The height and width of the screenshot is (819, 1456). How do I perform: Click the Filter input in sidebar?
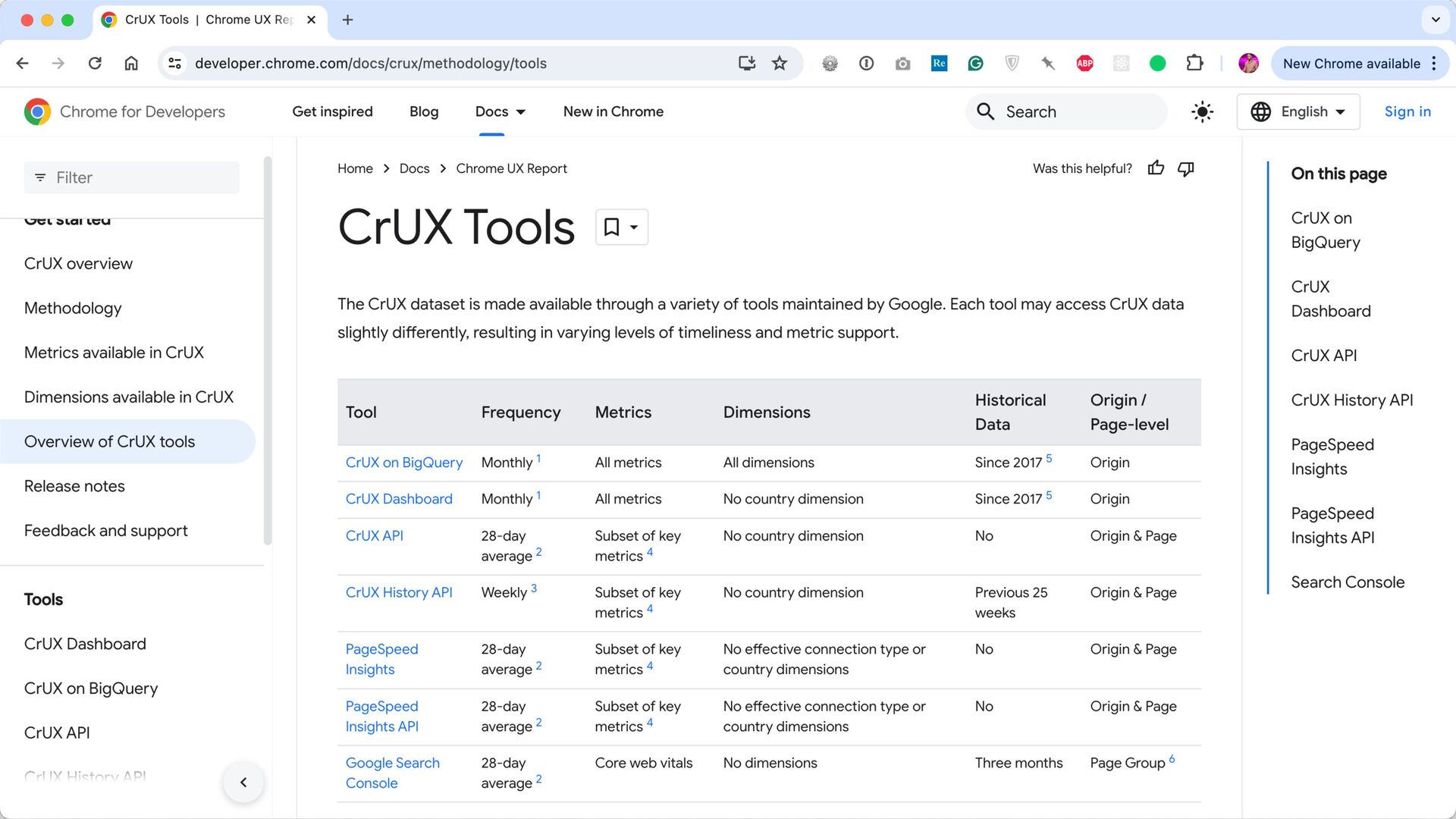click(132, 177)
